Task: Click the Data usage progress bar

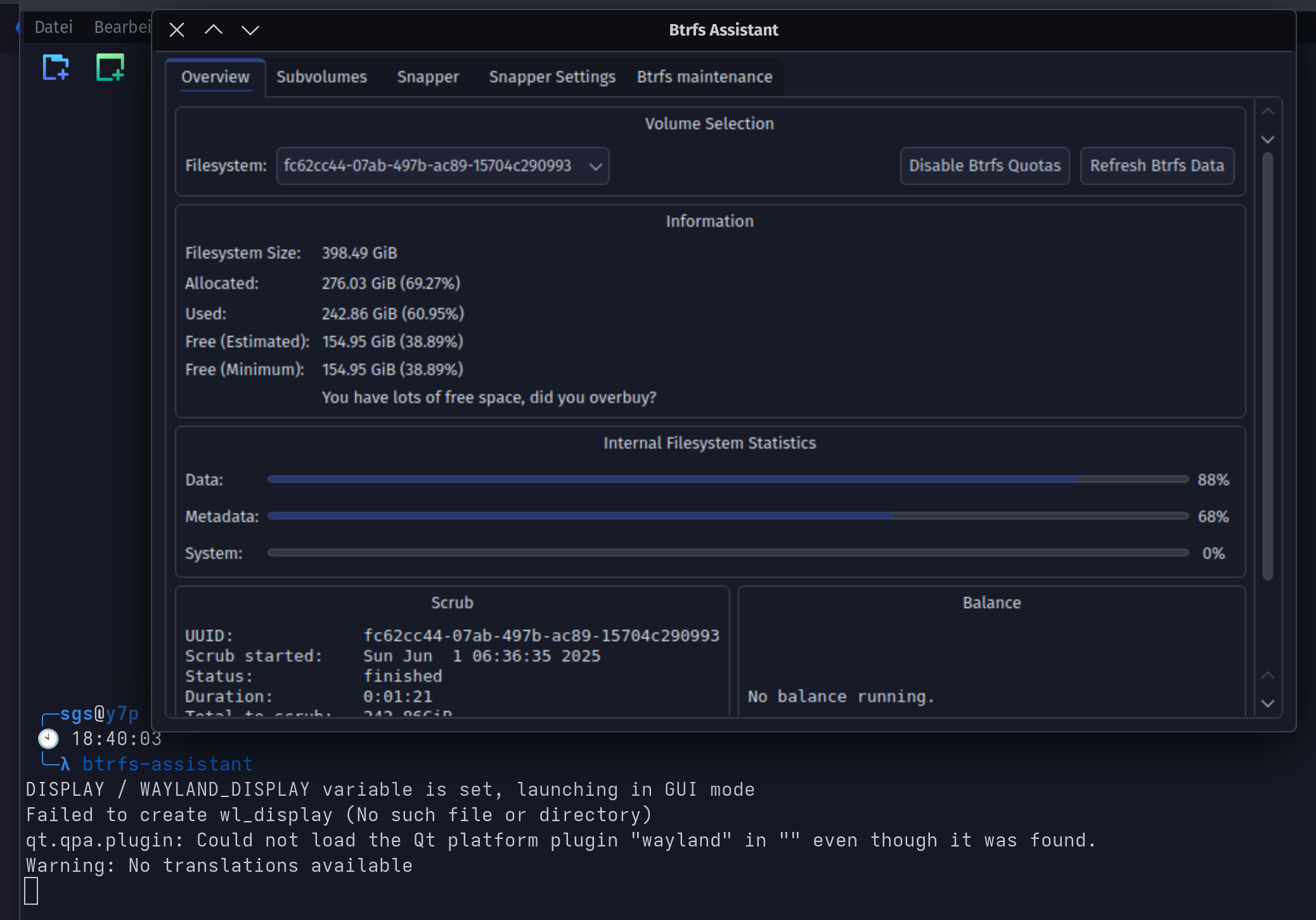Action: 728,479
